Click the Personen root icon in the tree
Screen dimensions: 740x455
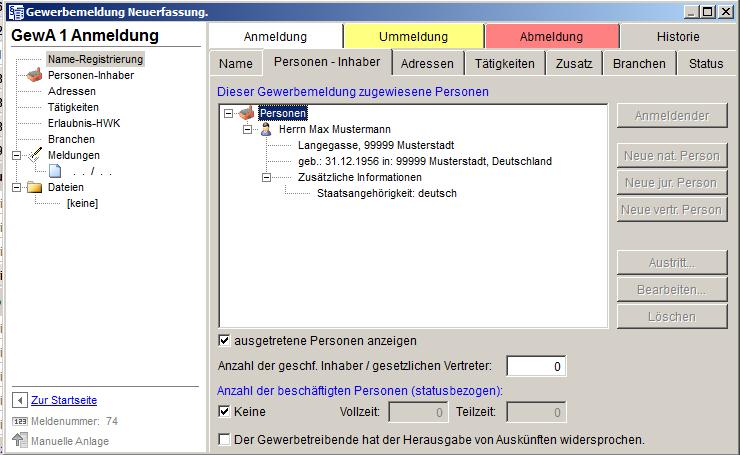point(246,113)
